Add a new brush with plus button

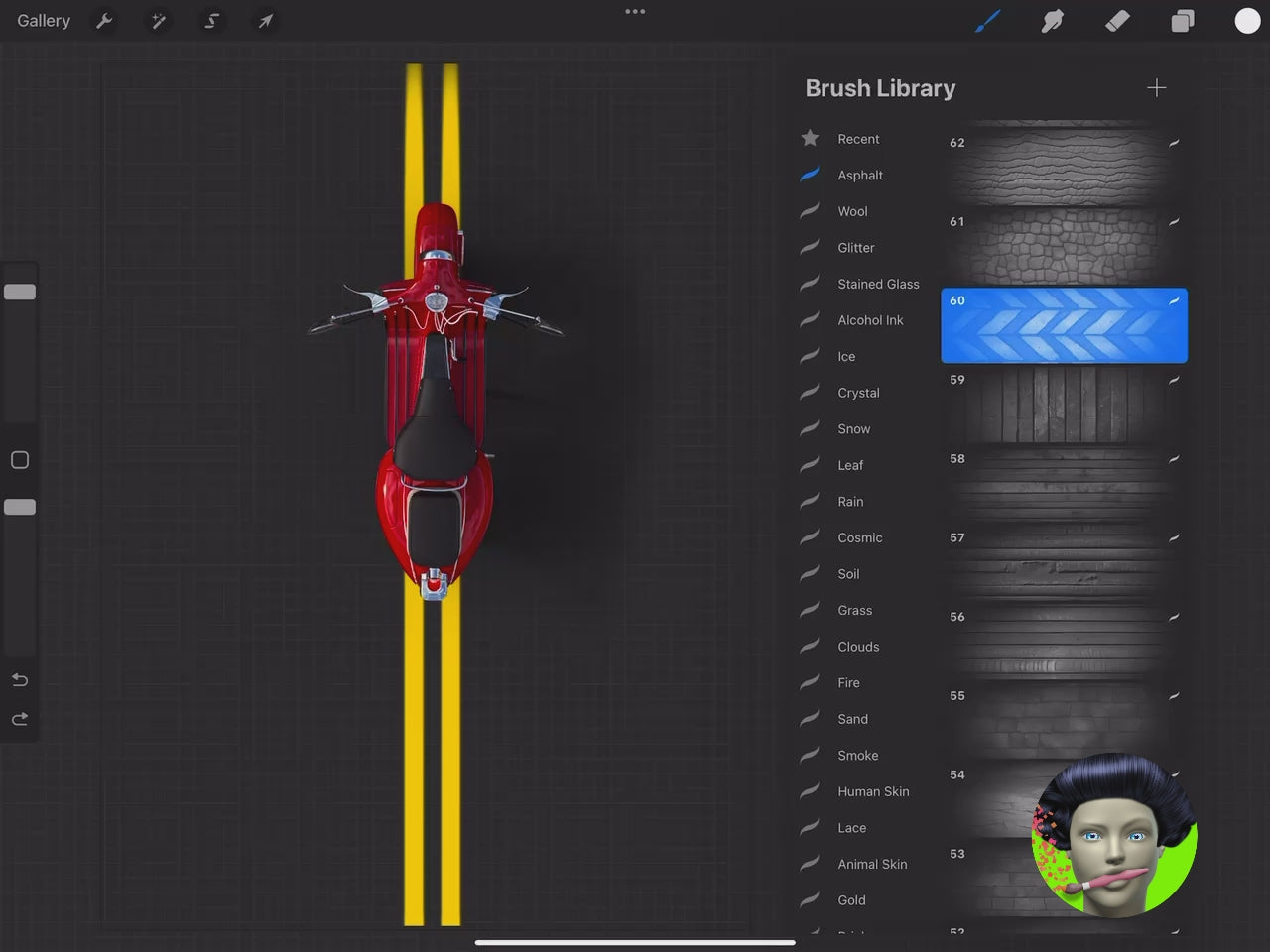click(1156, 88)
